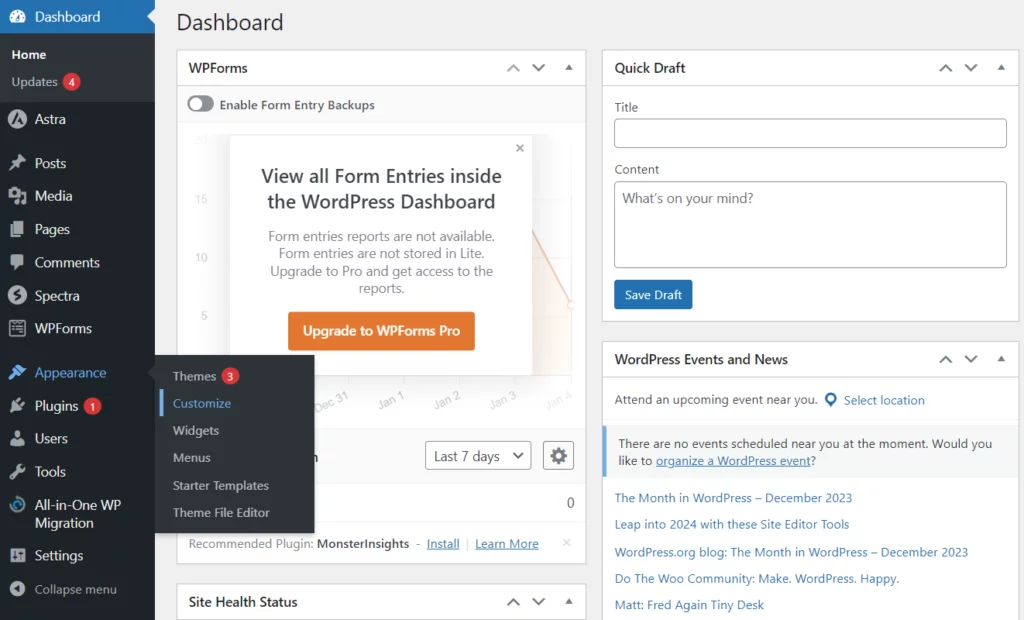Viewport: 1024px width, 620px height.
Task: Move WordPress Events and News up
Action: 946,359
